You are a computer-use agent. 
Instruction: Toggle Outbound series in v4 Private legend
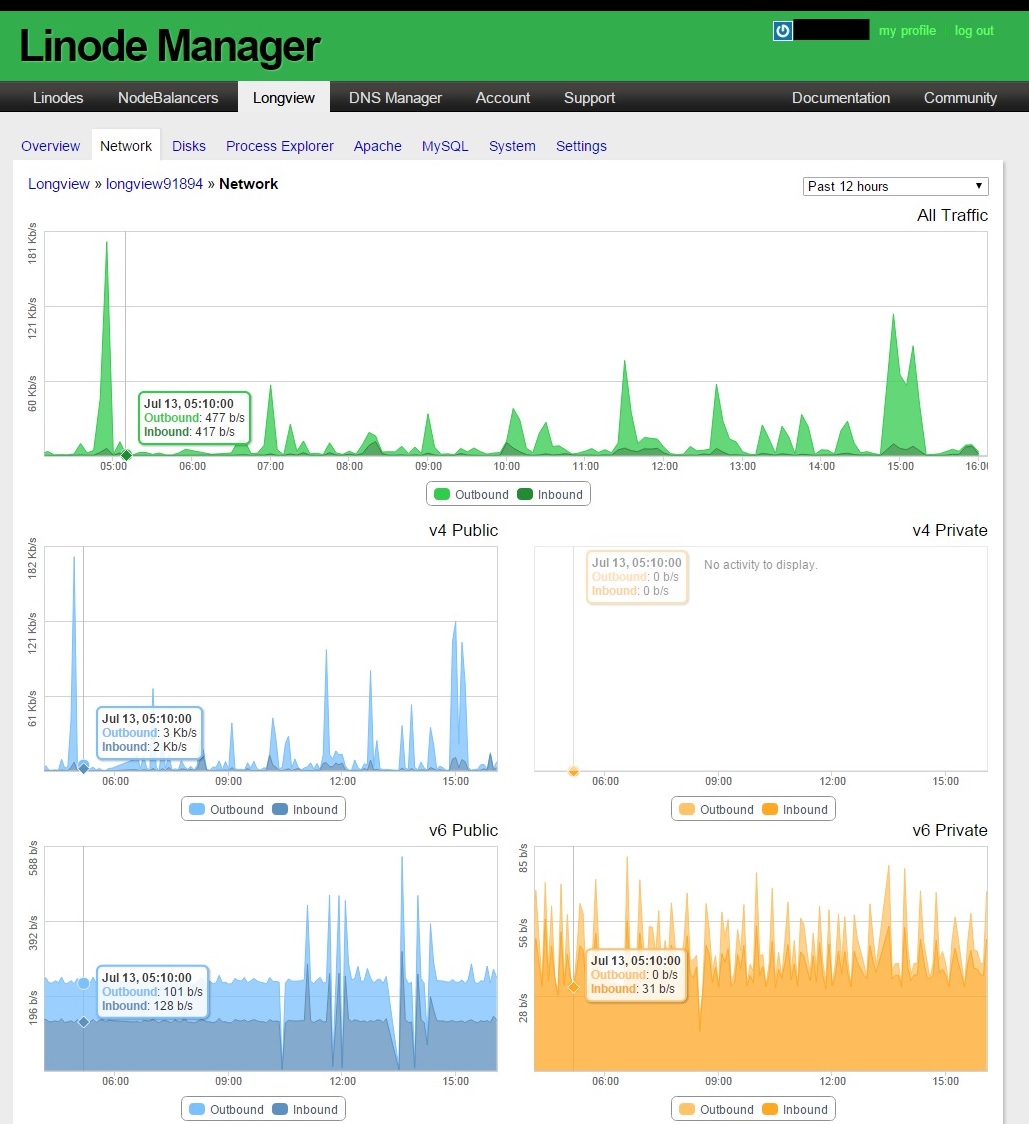[x=716, y=809]
